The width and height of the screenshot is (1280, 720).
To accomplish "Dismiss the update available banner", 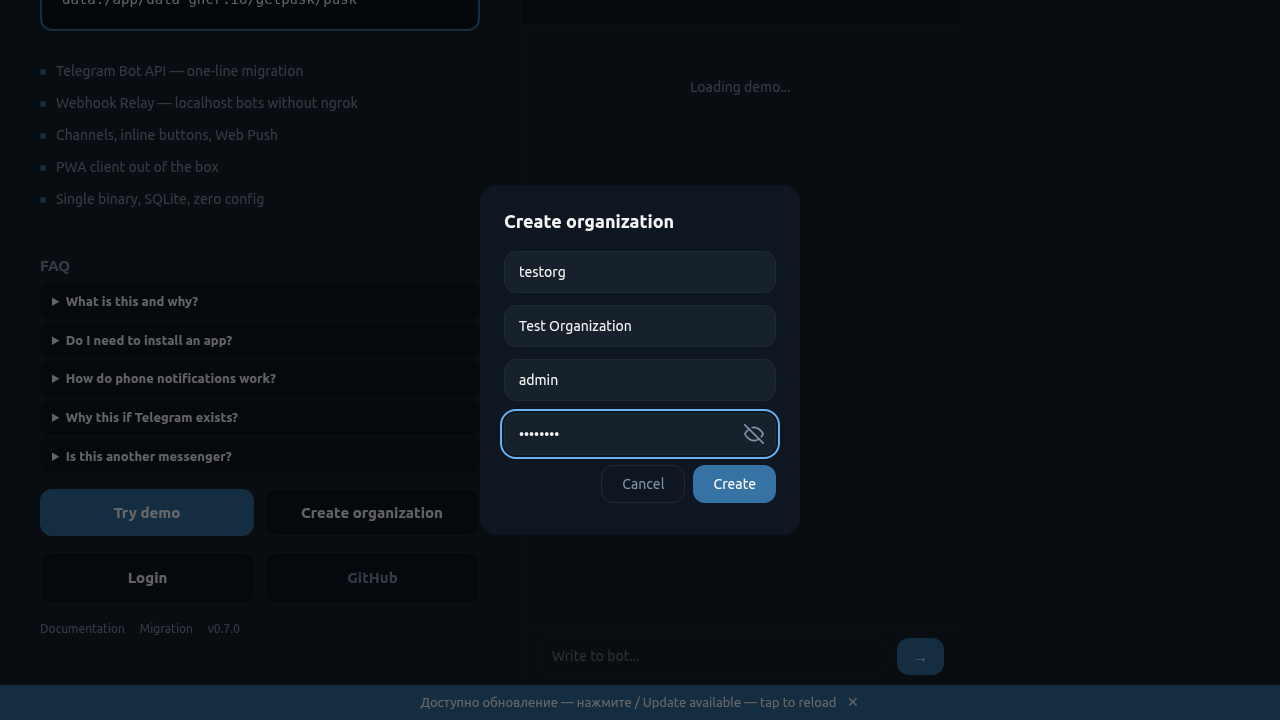I will click(x=853, y=702).
